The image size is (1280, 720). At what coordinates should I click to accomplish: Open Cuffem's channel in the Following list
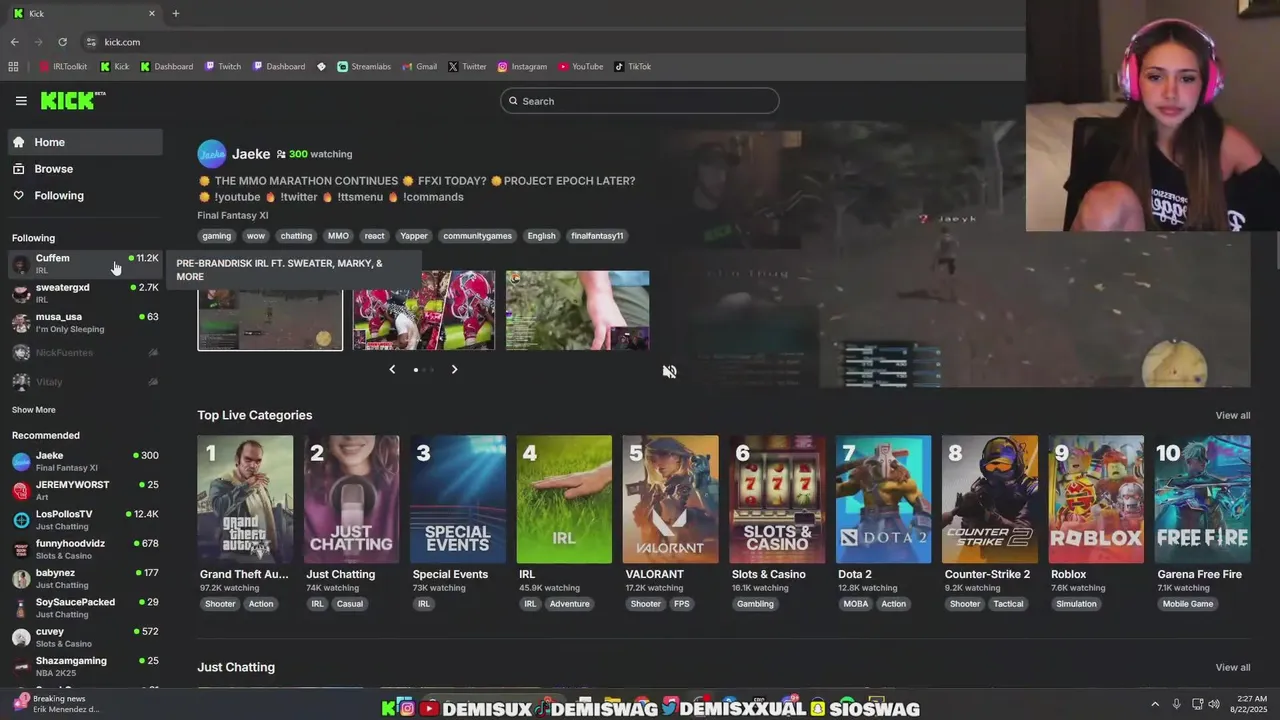click(x=85, y=264)
